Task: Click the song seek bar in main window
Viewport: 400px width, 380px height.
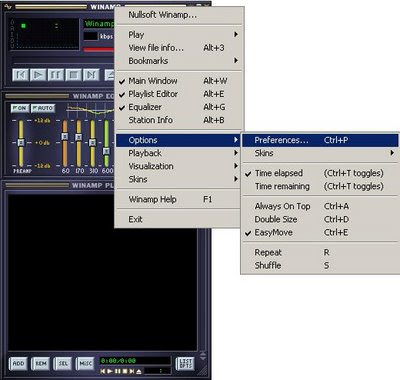Action: point(64,60)
